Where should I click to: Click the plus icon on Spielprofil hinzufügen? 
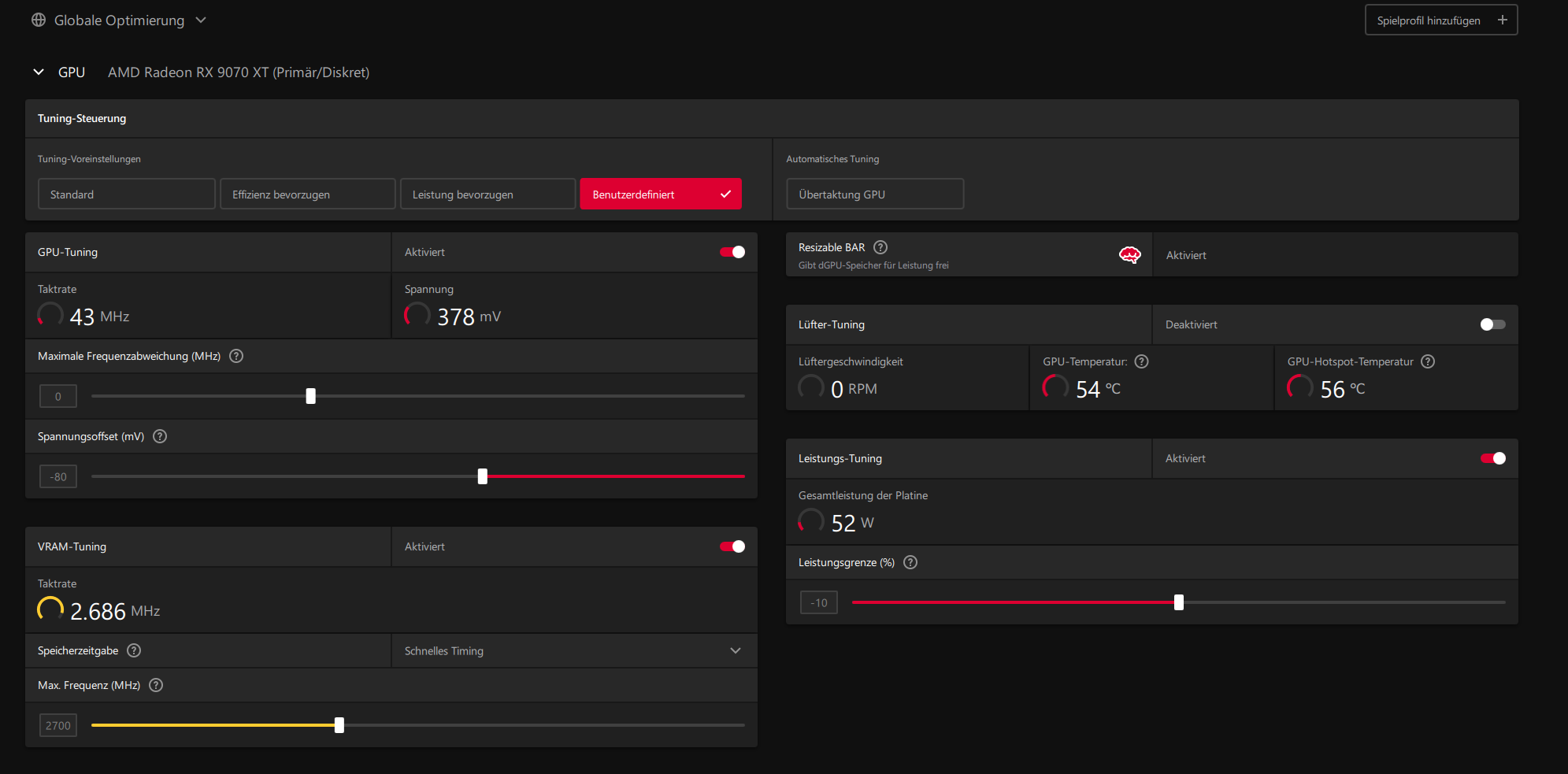coord(1502,20)
